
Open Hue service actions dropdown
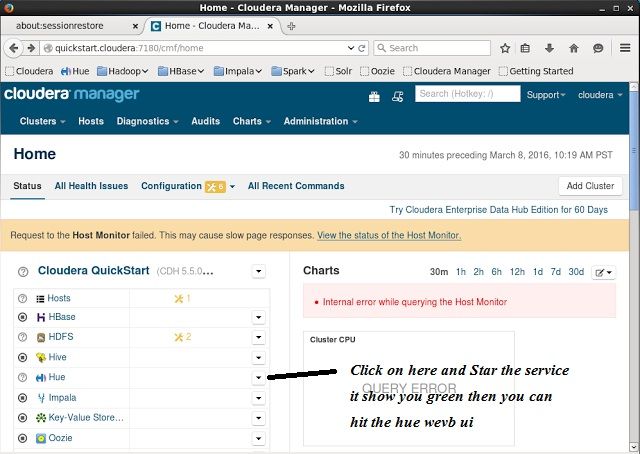tap(258, 378)
